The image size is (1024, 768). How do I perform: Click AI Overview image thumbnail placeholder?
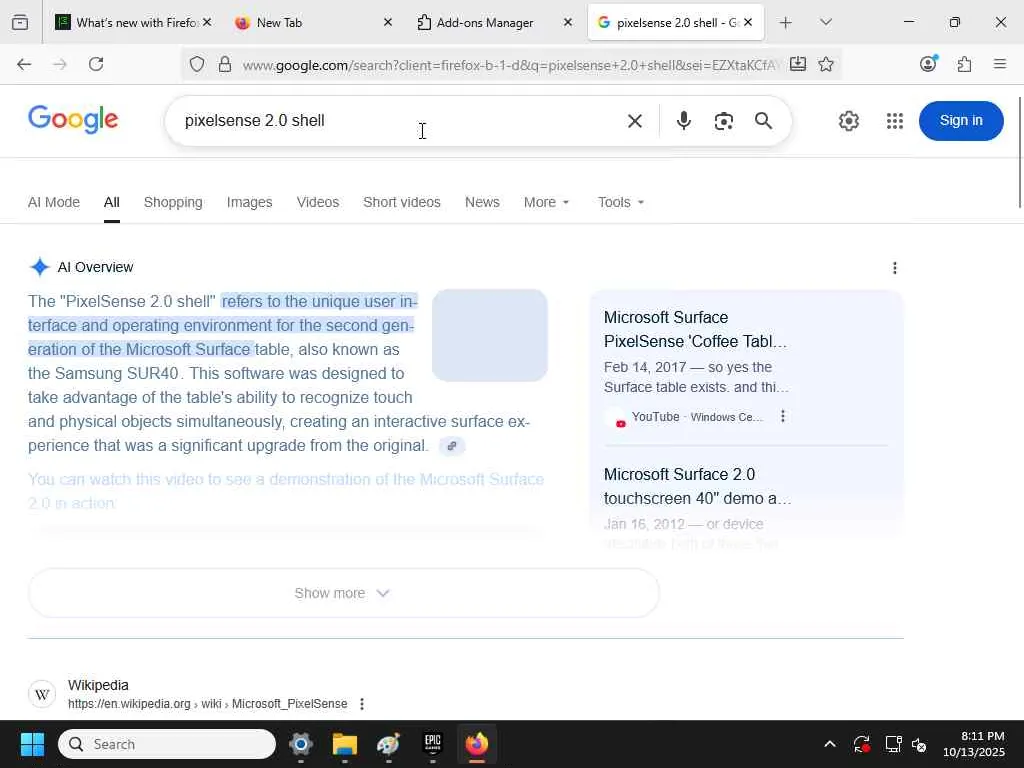490,336
